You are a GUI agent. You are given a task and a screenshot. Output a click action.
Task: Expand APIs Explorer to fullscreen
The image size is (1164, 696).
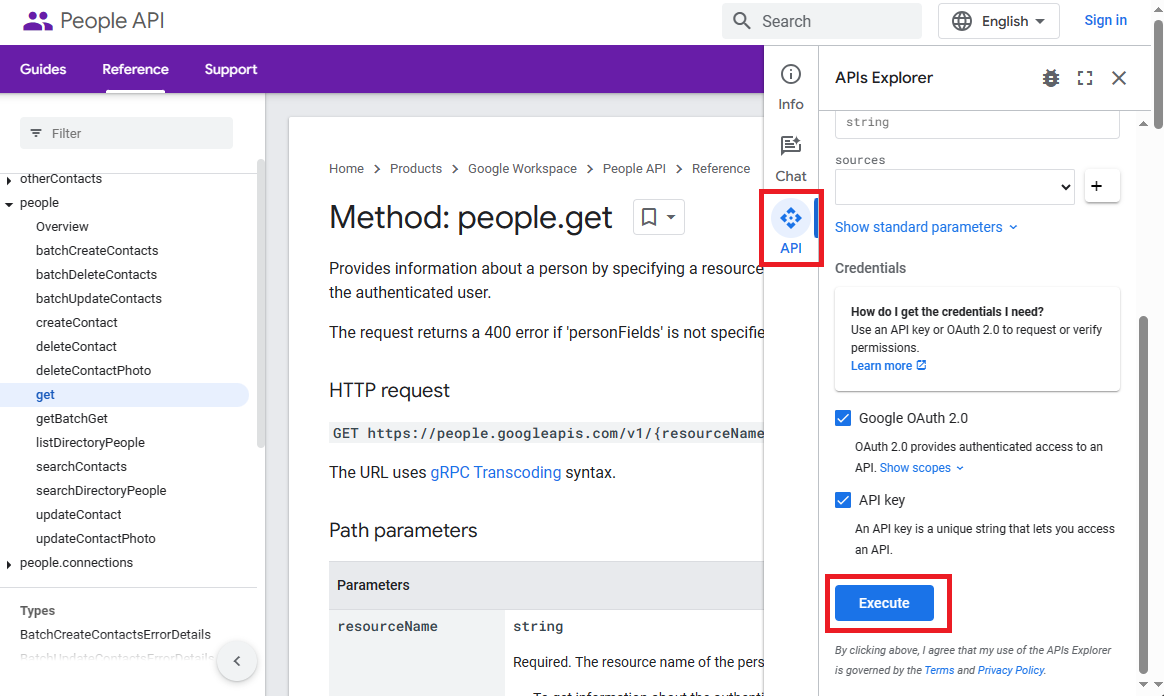[1085, 78]
